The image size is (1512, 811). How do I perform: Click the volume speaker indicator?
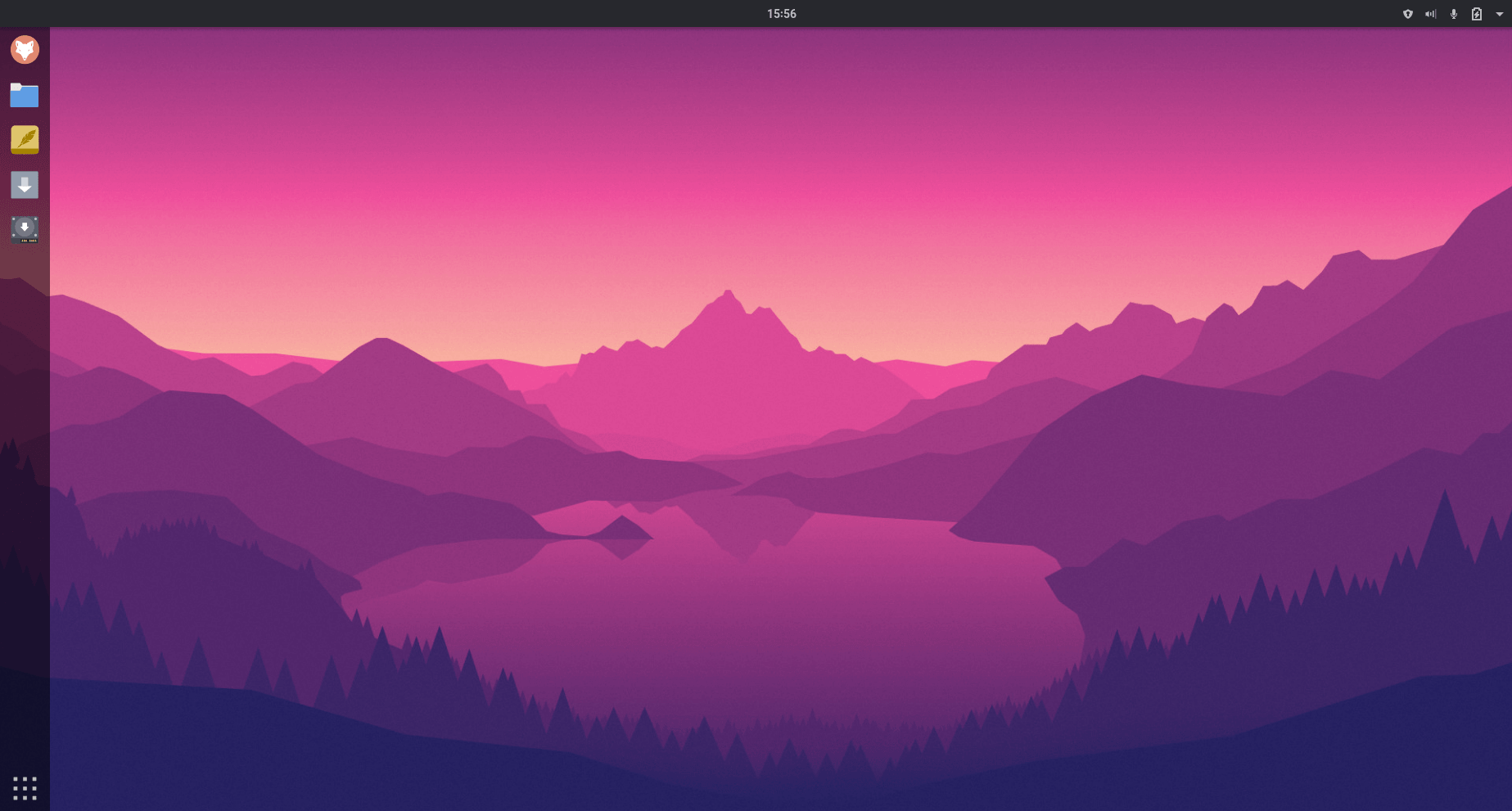(1430, 14)
